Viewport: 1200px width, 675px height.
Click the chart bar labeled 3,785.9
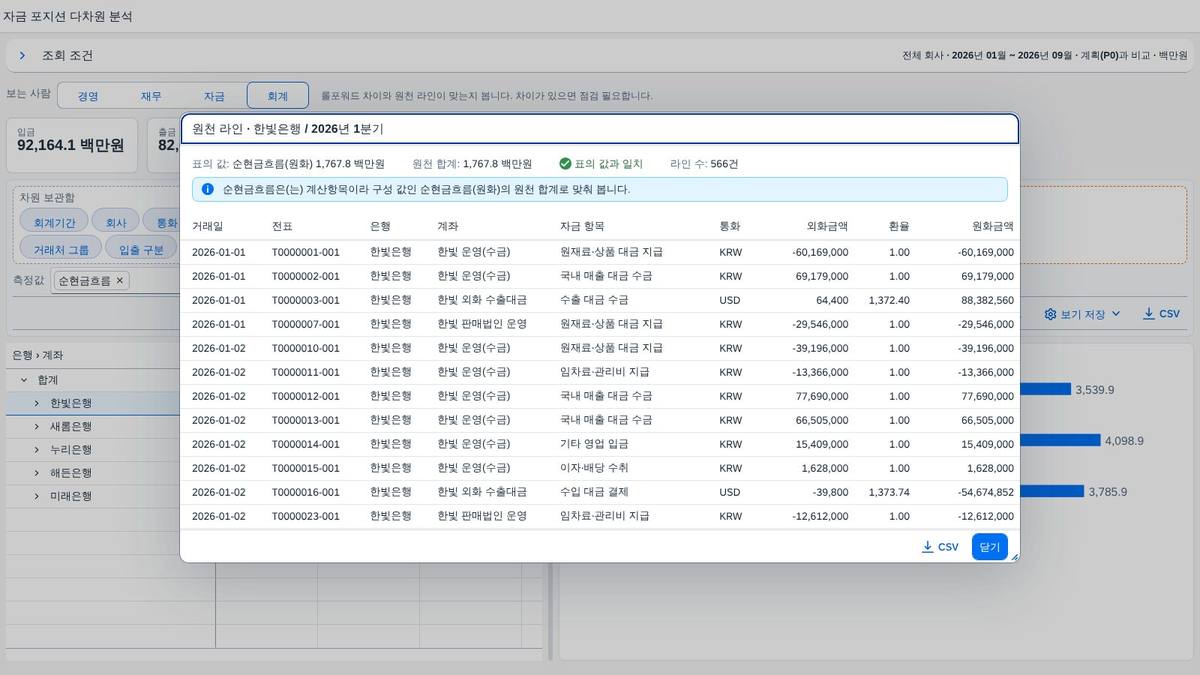(1051, 491)
